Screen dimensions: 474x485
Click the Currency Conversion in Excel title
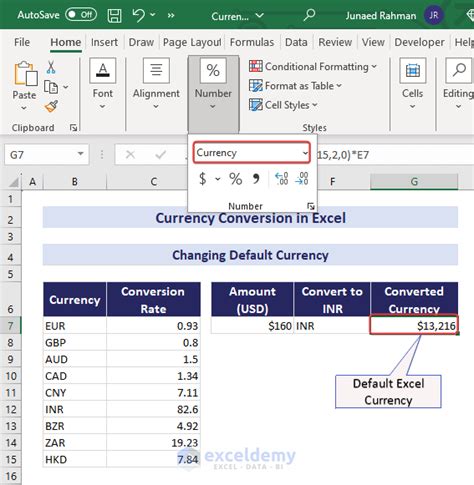click(250, 218)
